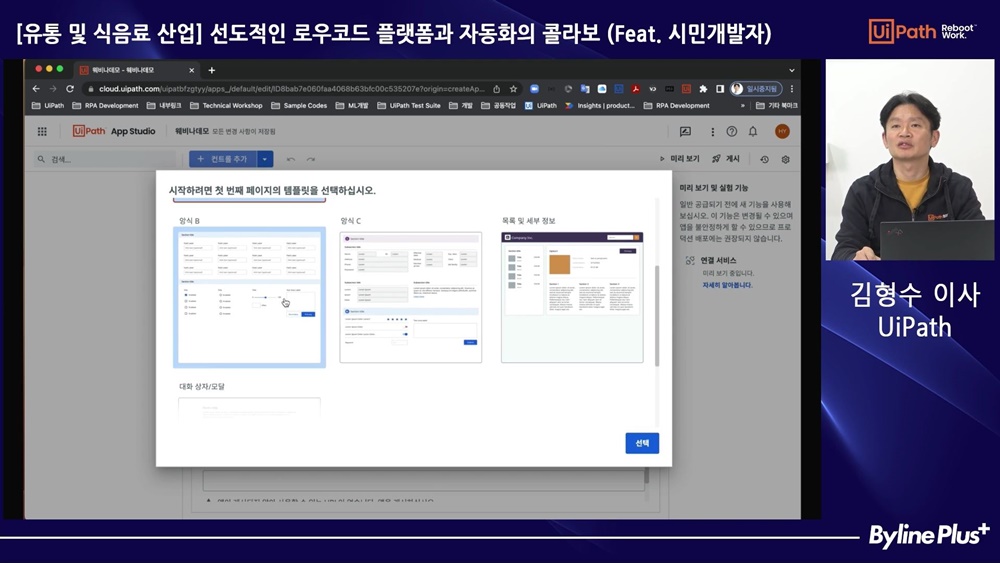The height and width of the screenshot is (563, 1000).
Task: Open the version history clock icon
Action: pos(764,159)
